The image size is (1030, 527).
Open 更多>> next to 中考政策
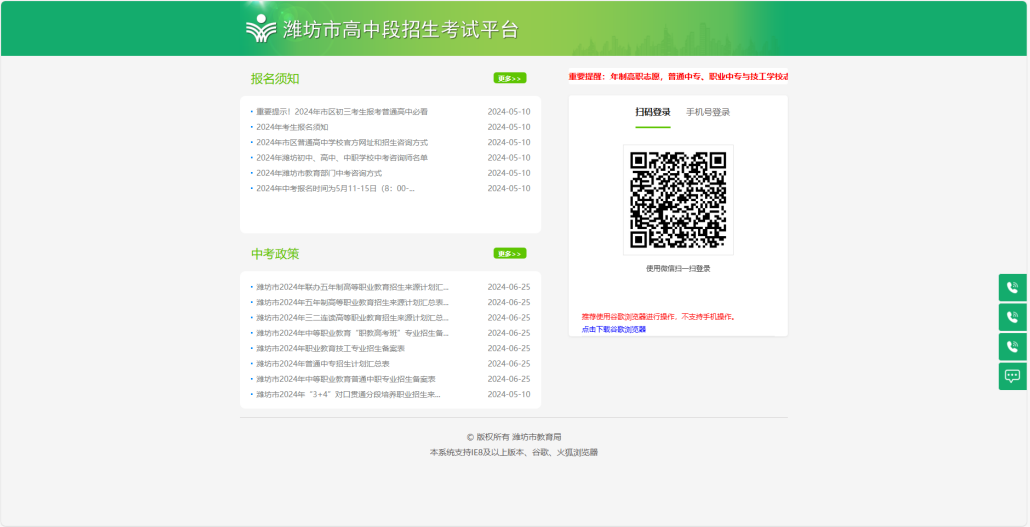(510, 254)
